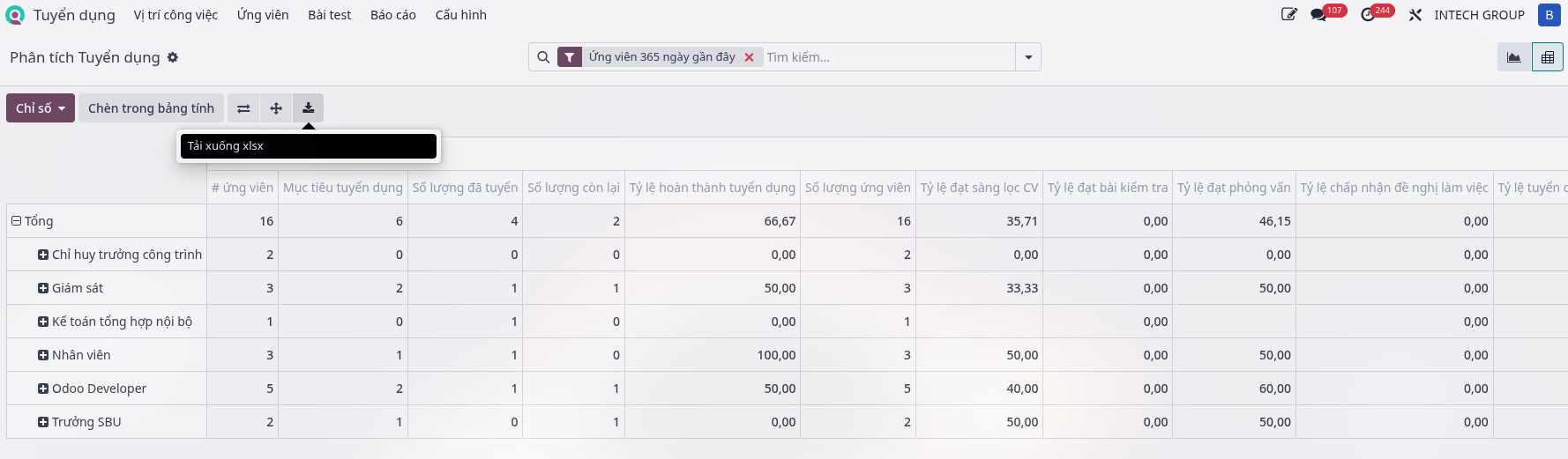Viewport: 1568px width, 459px height.
Task: Click the expand all arrows icon
Action: coord(276,108)
